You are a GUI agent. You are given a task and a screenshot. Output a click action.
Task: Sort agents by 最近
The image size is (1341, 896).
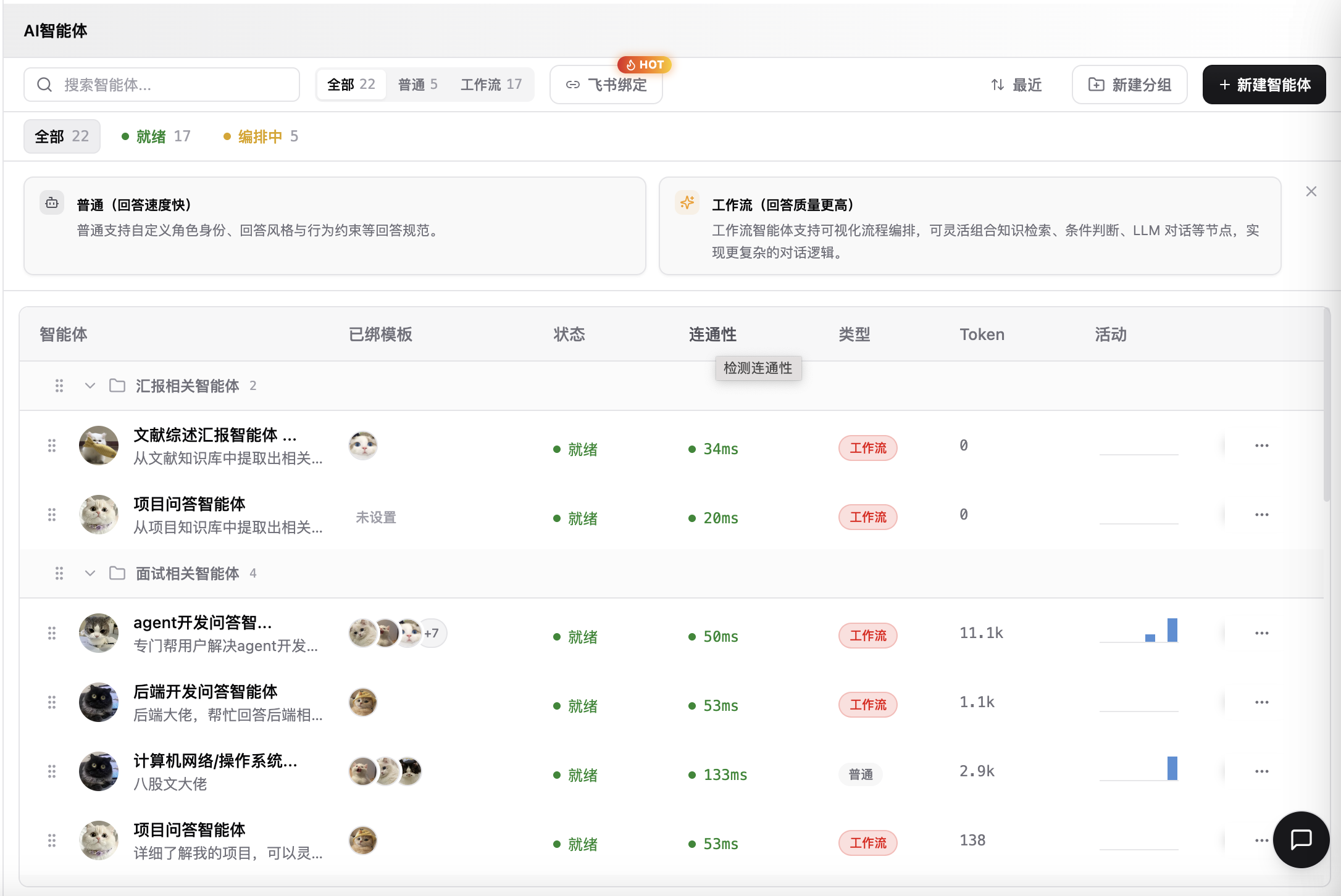(x=1016, y=85)
